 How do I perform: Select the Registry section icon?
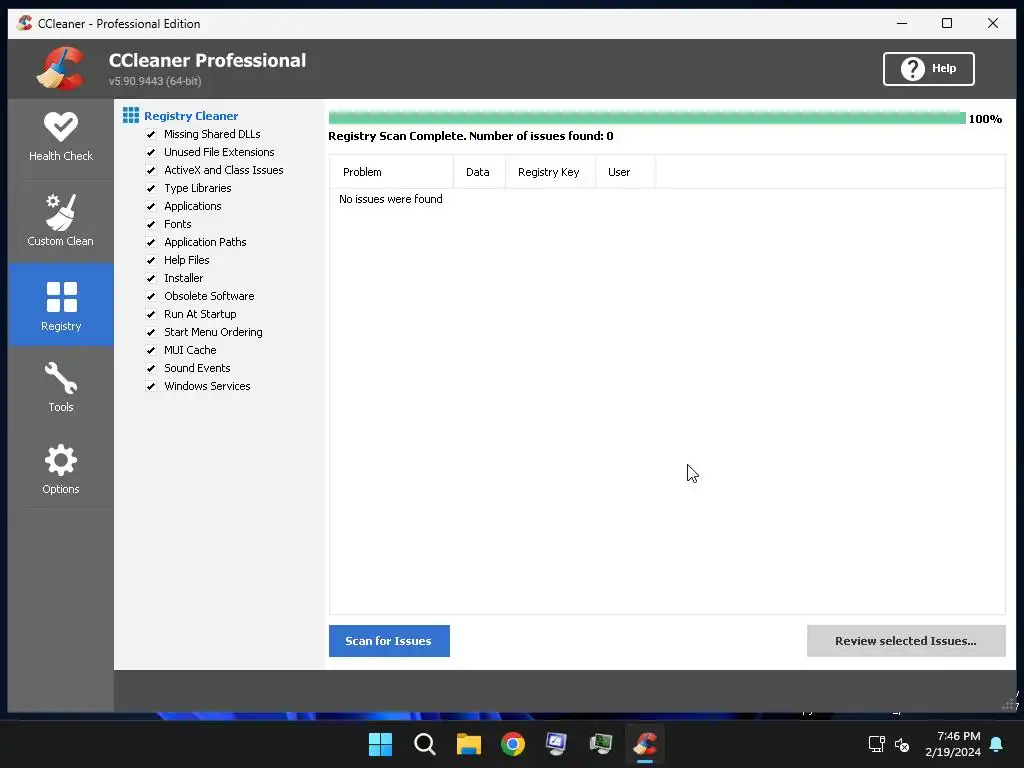coord(62,297)
